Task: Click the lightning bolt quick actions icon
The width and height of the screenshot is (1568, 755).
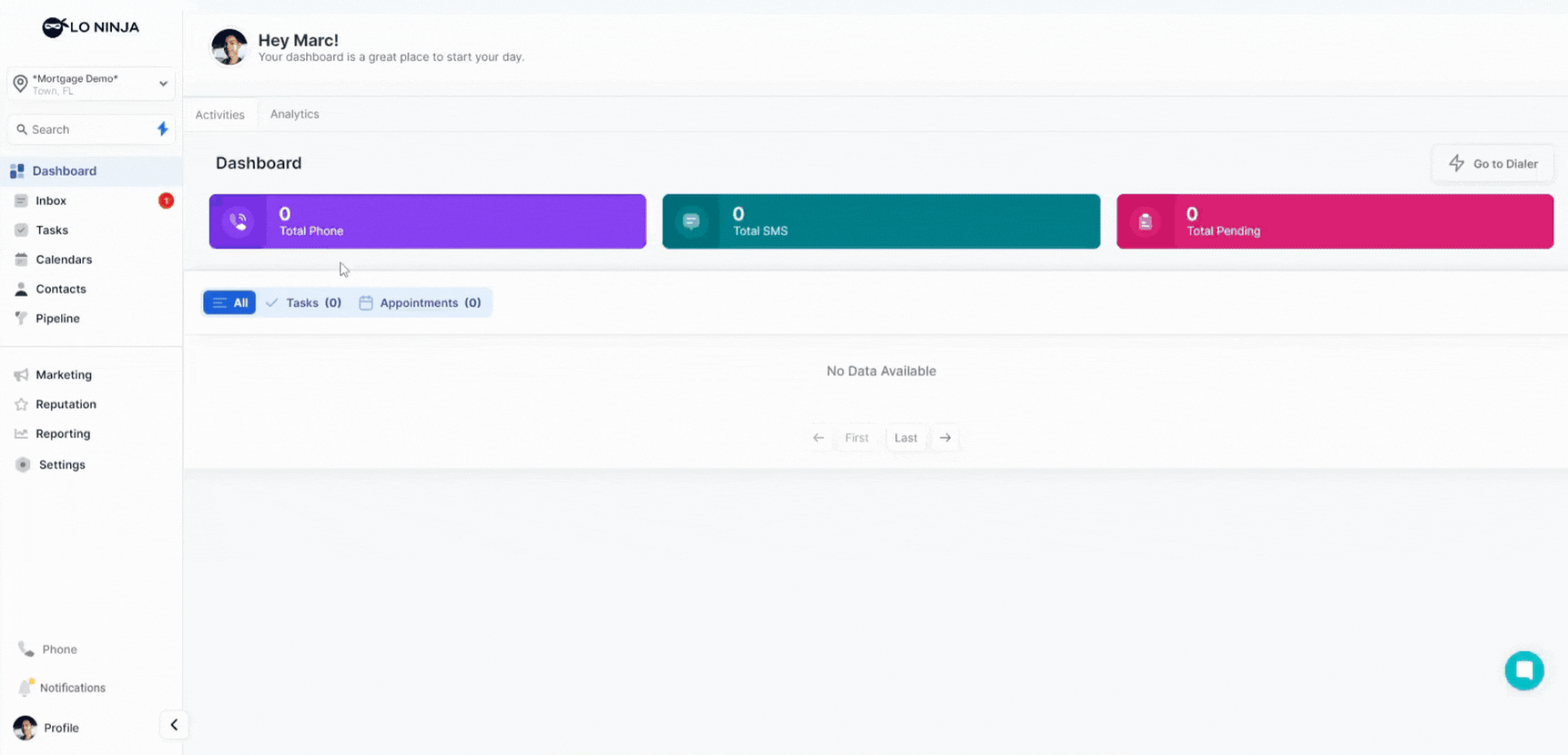Action: point(163,129)
